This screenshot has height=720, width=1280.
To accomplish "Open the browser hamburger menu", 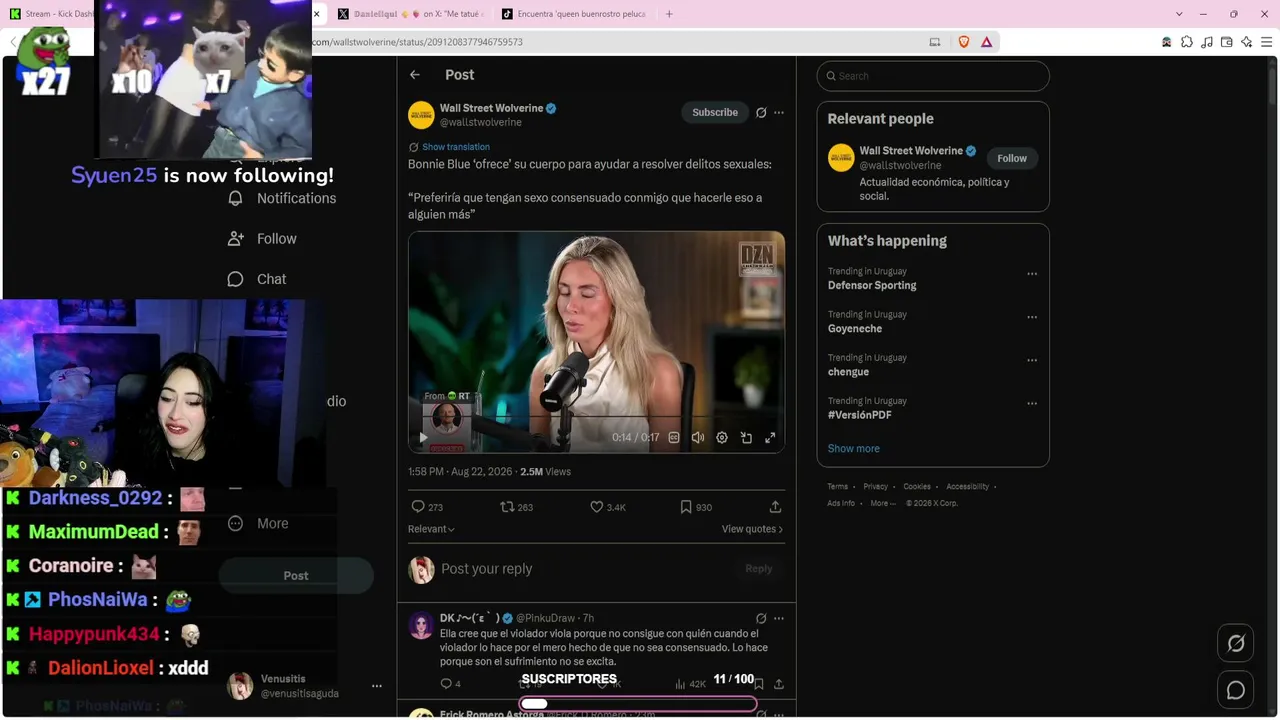I will point(1267,42).
